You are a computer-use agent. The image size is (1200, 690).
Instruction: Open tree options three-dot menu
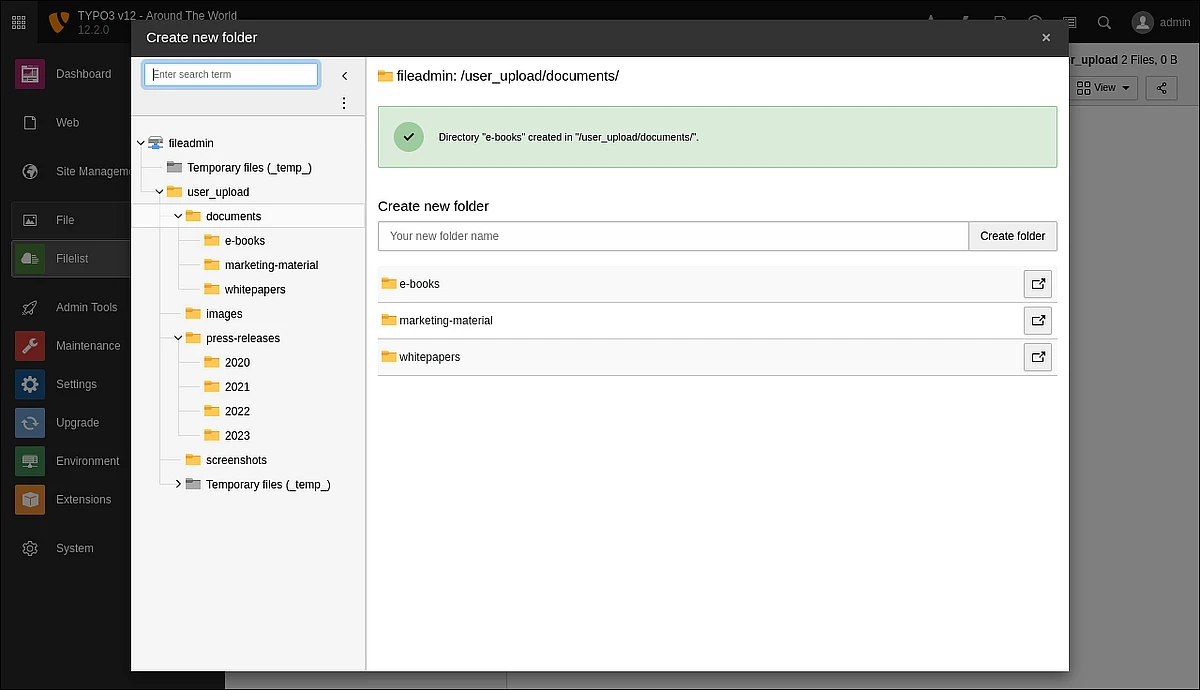pos(344,103)
